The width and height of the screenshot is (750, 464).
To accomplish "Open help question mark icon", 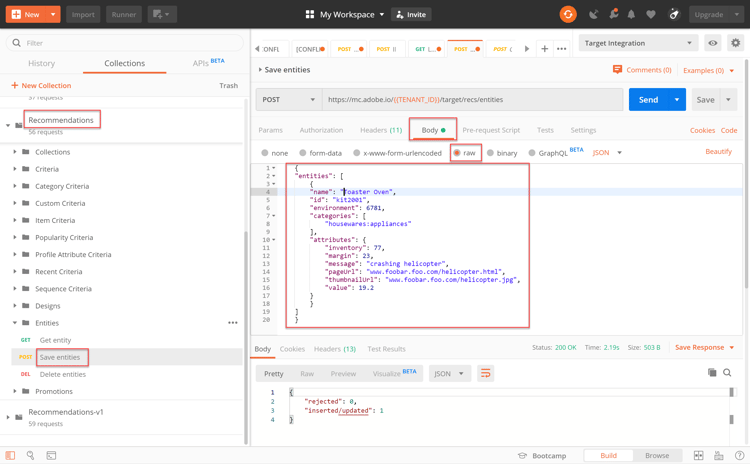I will pyautogui.click(x=739, y=455).
